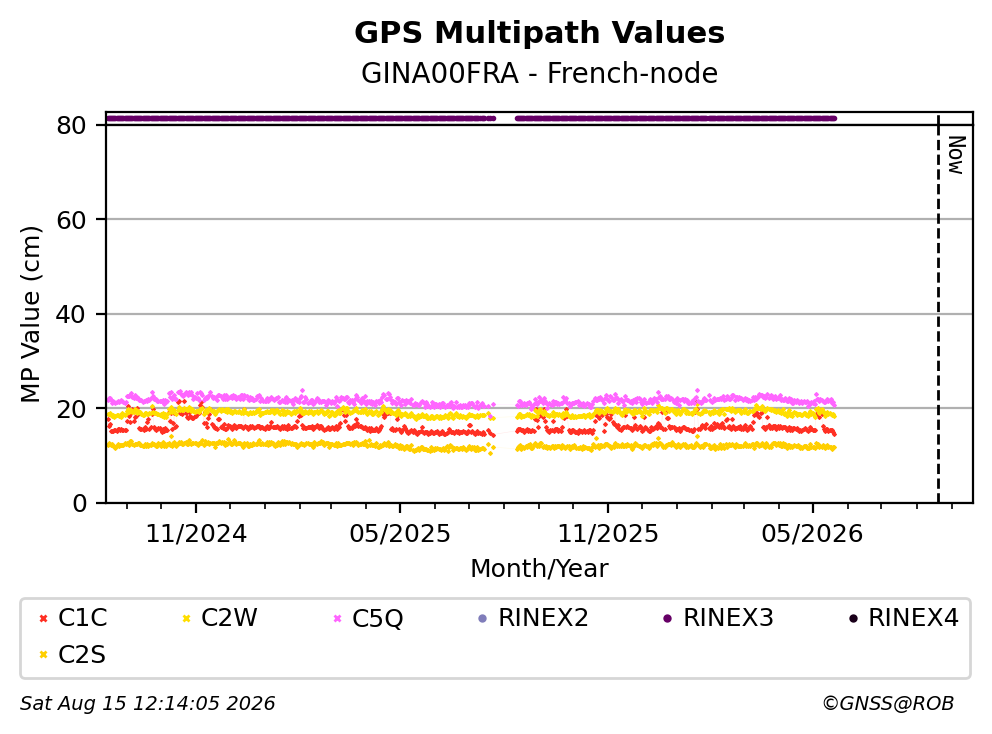Click the RINEX4 black legend dot
This screenshot has height=734, width=992.
pyautogui.click(x=853, y=618)
